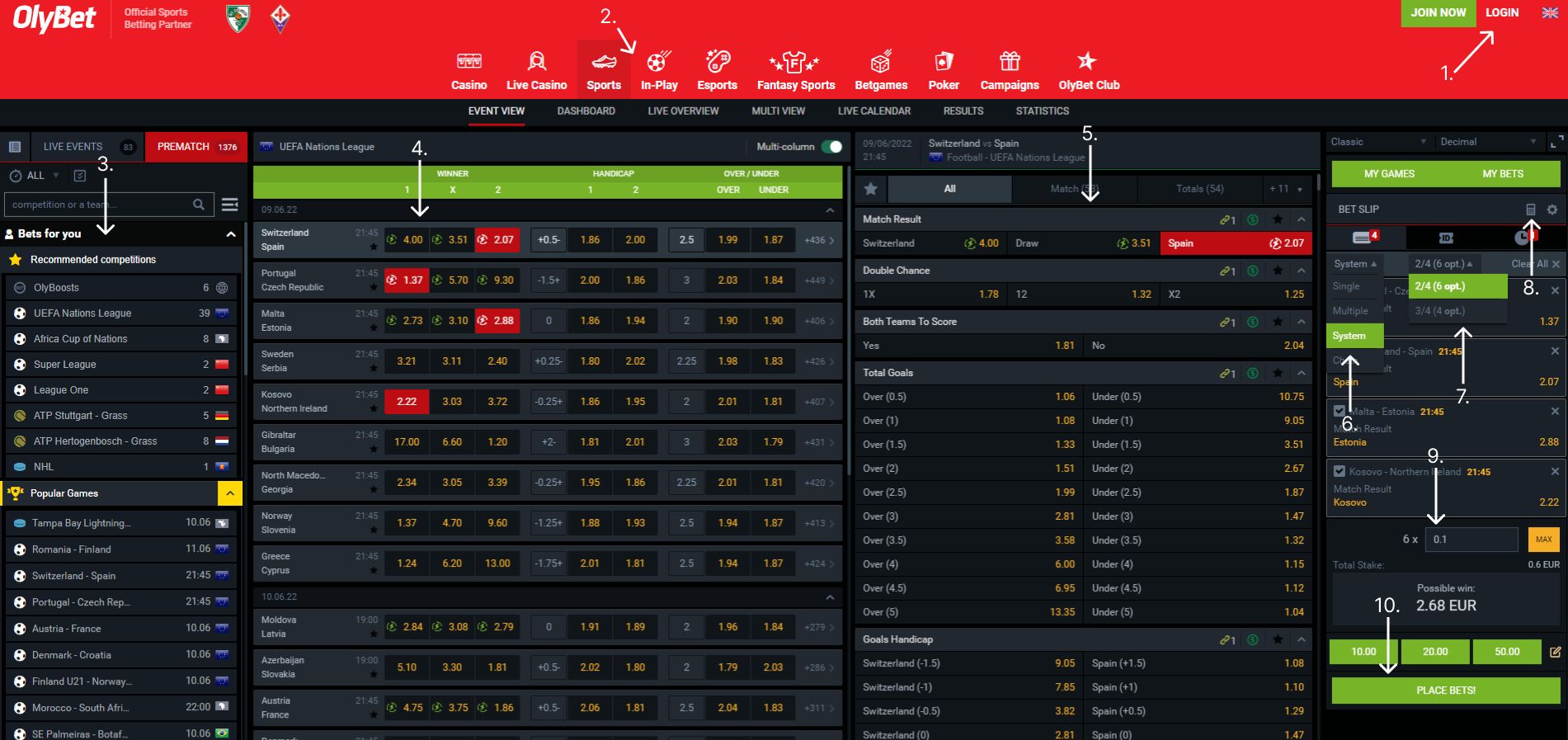Image resolution: width=1568 pixels, height=740 pixels.
Task: Toggle the Multi-column switch
Action: (x=831, y=147)
